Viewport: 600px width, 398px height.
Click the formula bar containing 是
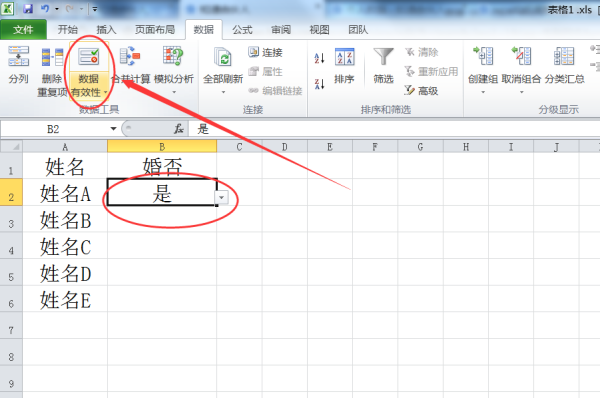(394, 129)
